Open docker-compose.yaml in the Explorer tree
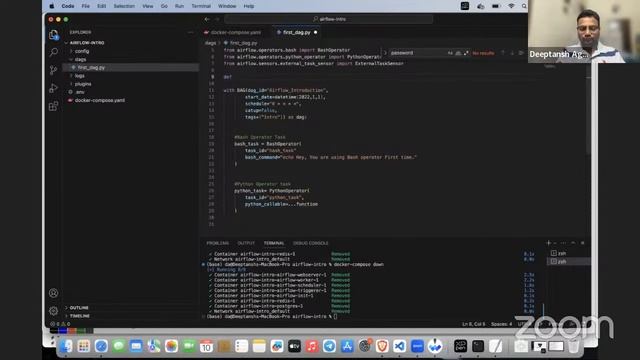 click(100, 100)
